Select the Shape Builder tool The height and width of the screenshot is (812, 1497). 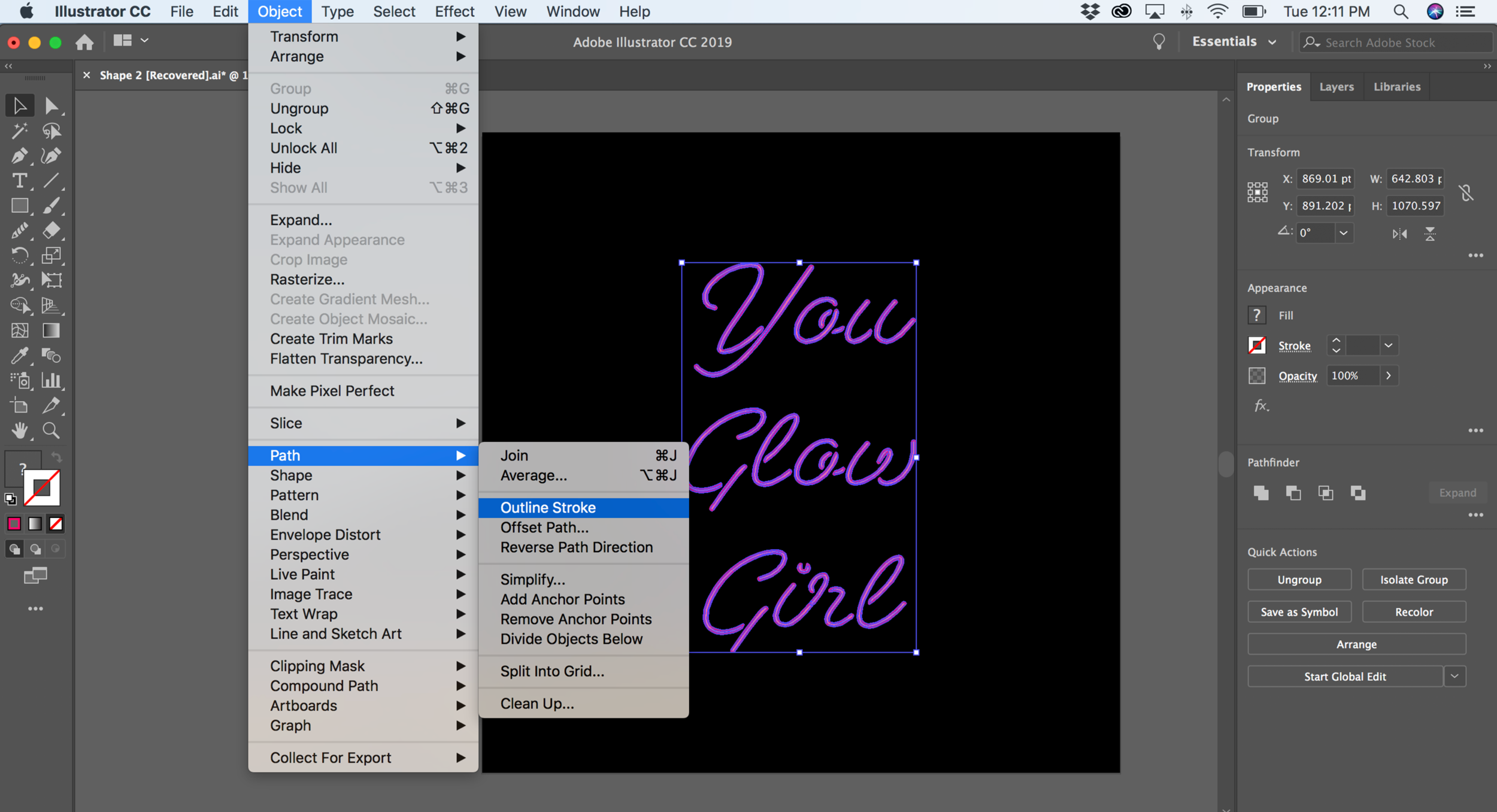[x=20, y=305]
